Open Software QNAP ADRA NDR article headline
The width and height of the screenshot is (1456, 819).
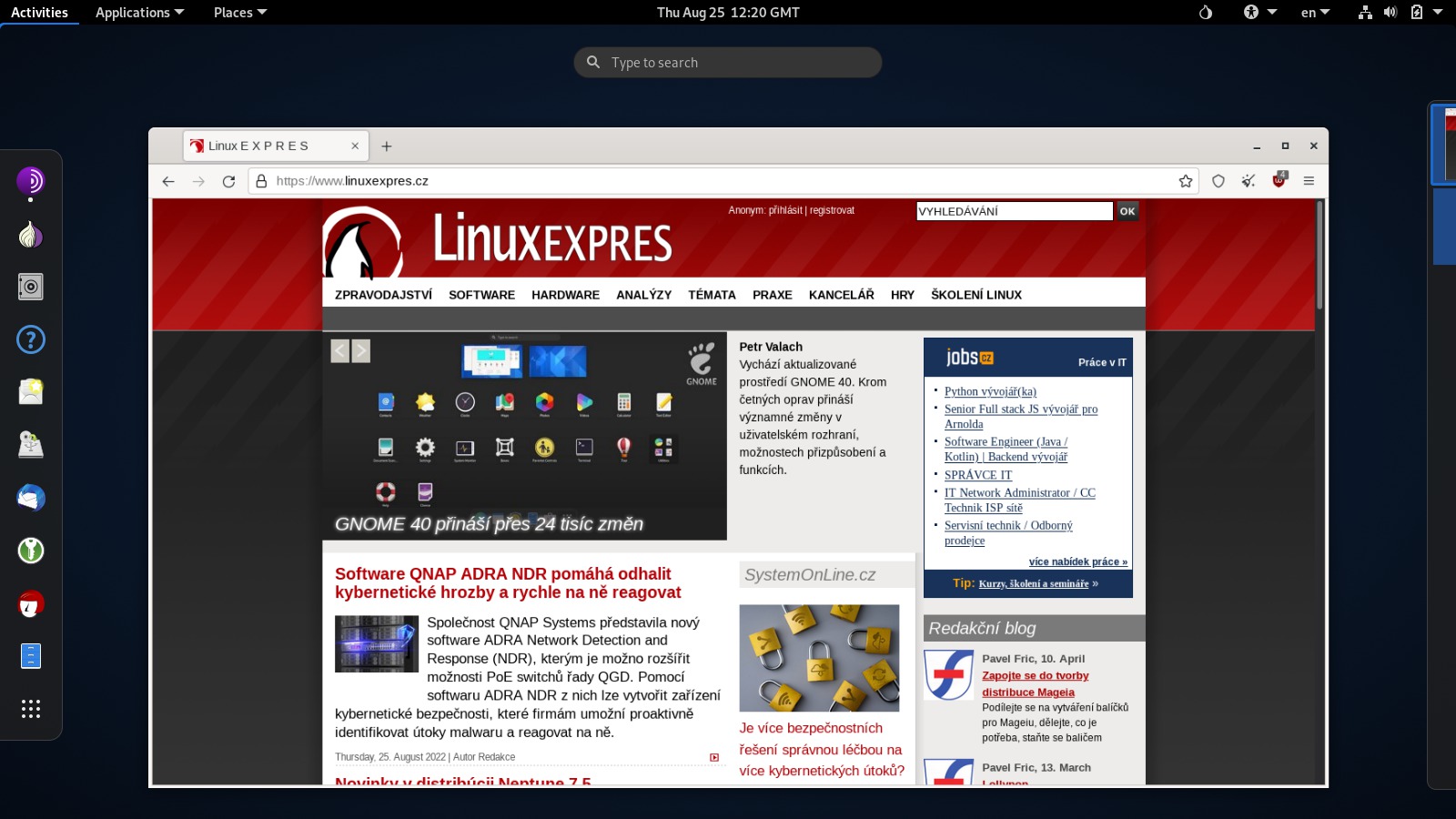[x=508, y=583]
